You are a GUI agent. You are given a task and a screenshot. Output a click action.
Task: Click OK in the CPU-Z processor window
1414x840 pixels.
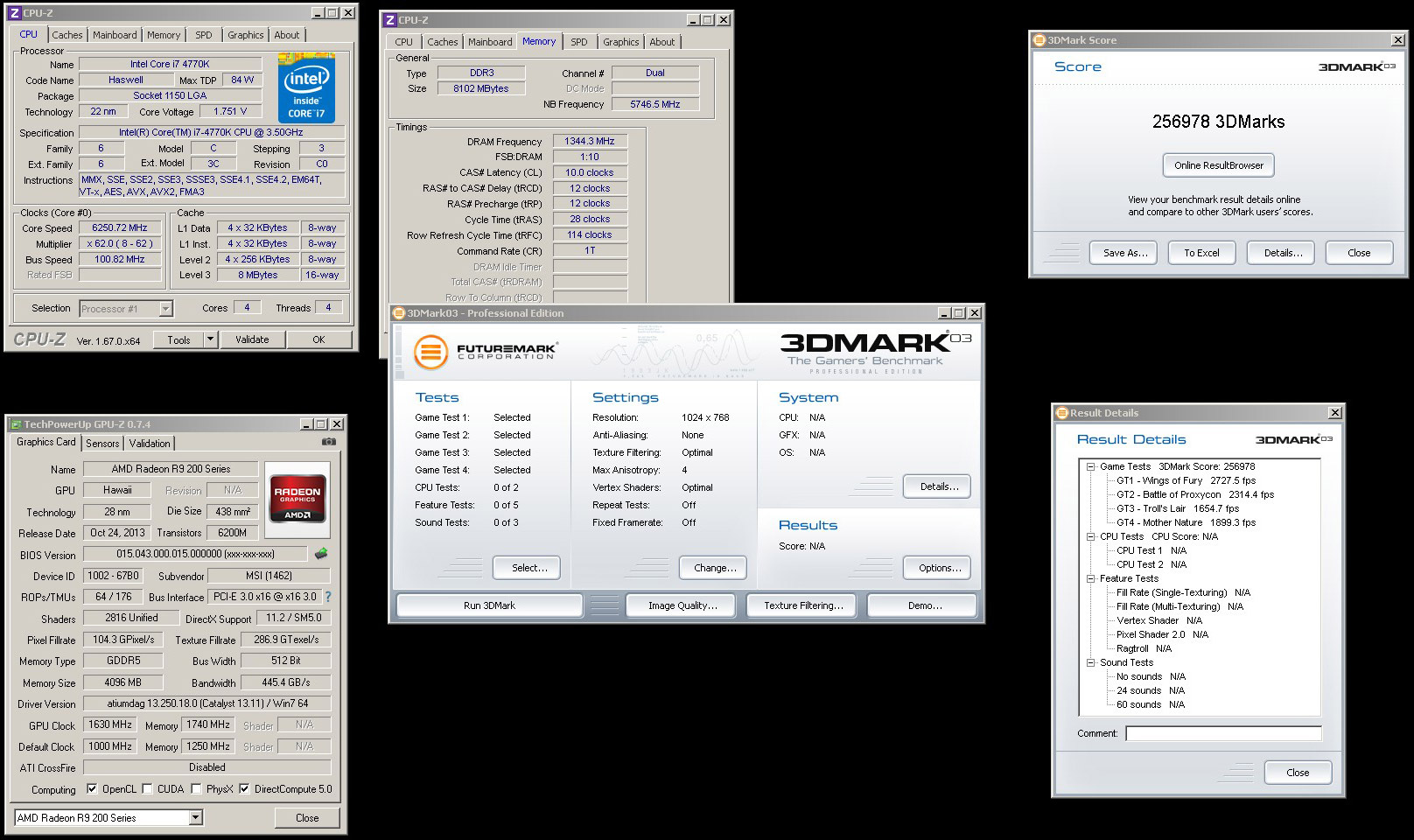tap(318, 339)
